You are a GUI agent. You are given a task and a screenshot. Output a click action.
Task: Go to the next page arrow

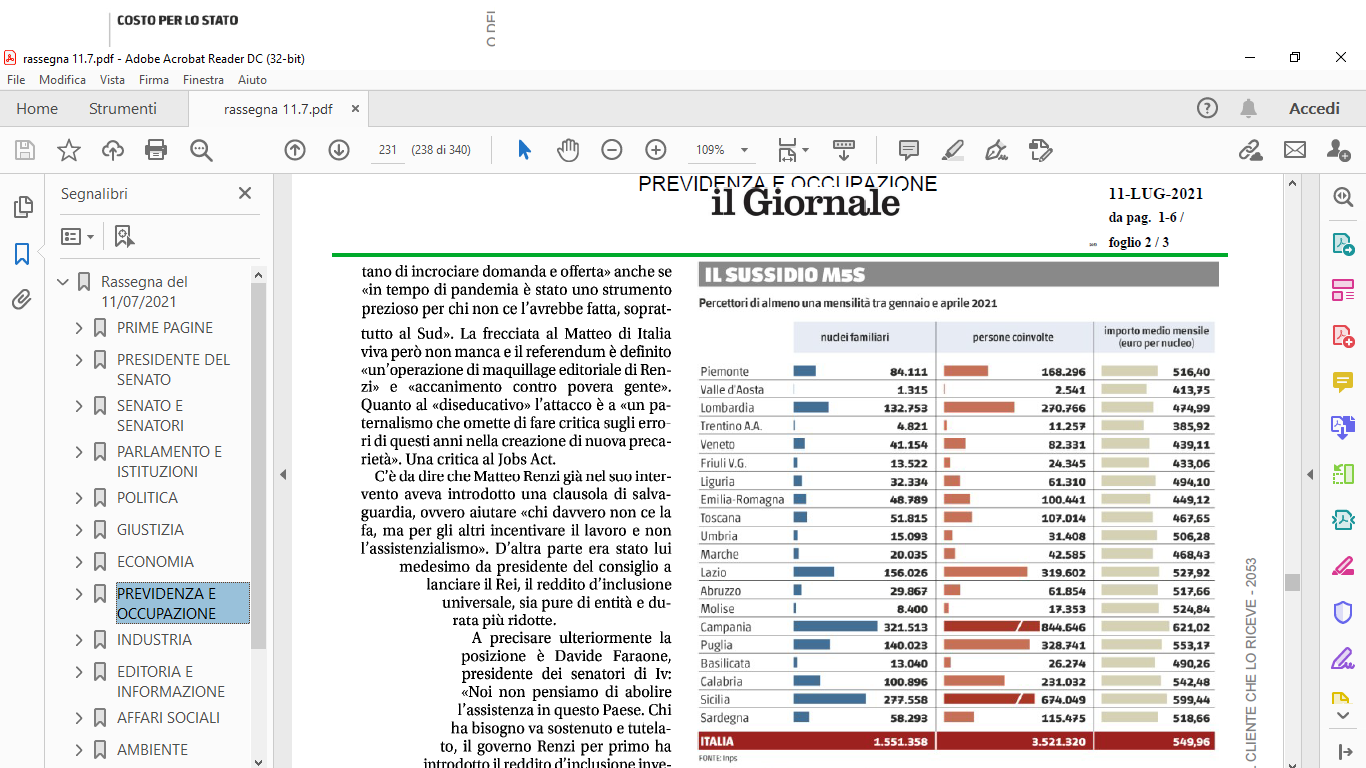click(x=339, y=150)
